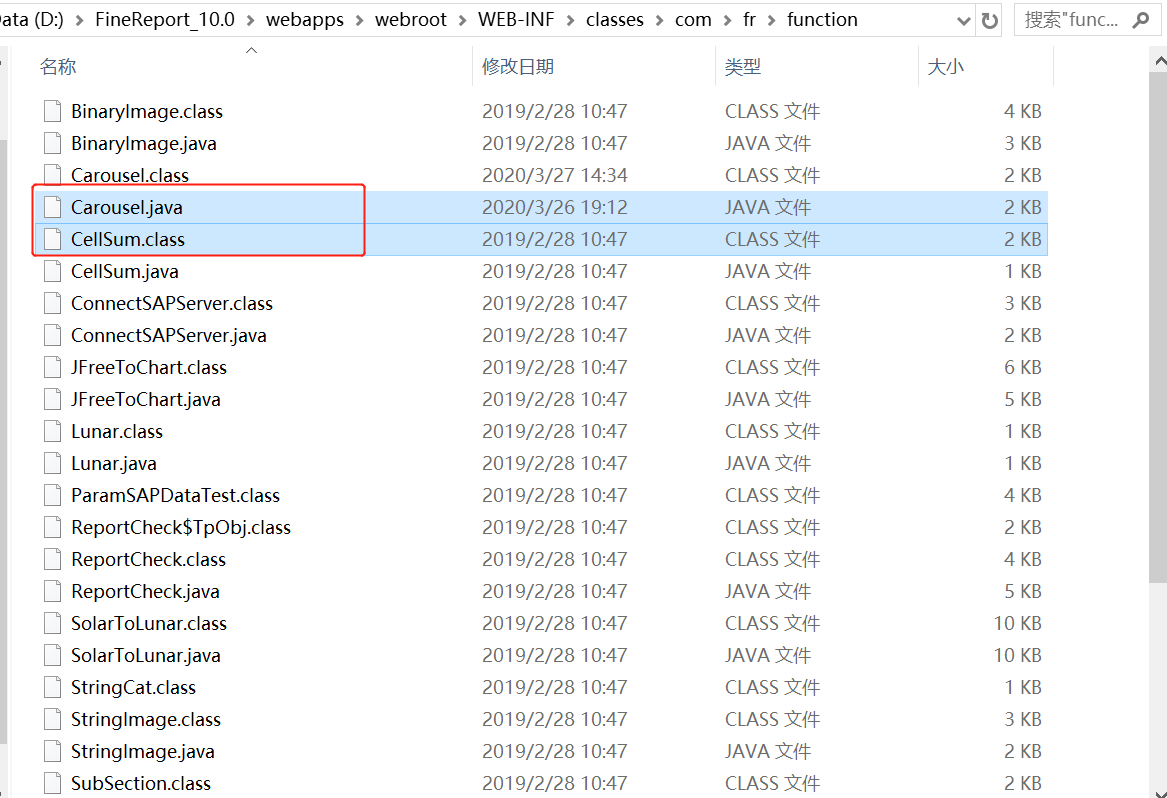
Task: Select the CellSum.java file name
Action: [125, 271]
